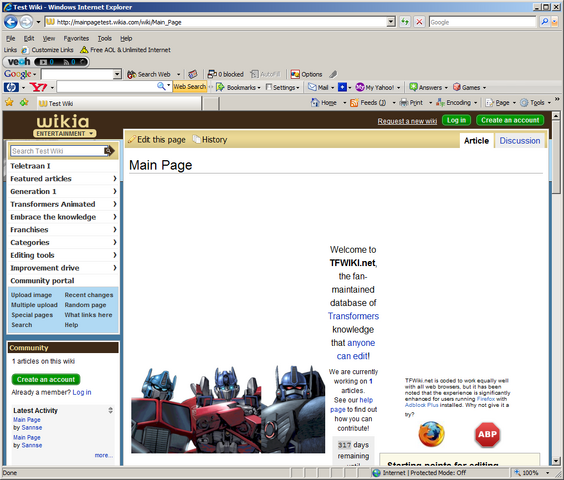Select the Article tab
Image resolution: width=564 pixels, height=480 pixels.
coord(476,141)
